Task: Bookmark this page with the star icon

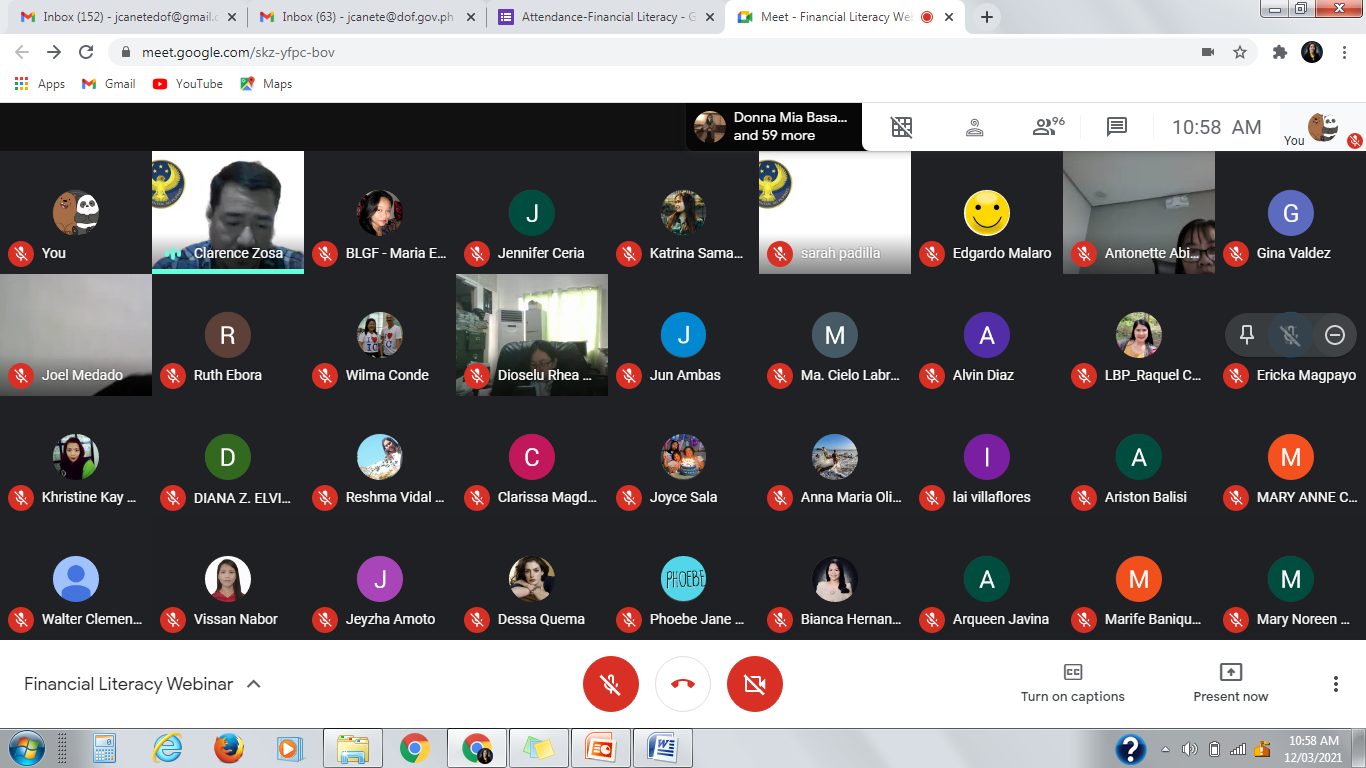Action: (x=1240, y=52)
